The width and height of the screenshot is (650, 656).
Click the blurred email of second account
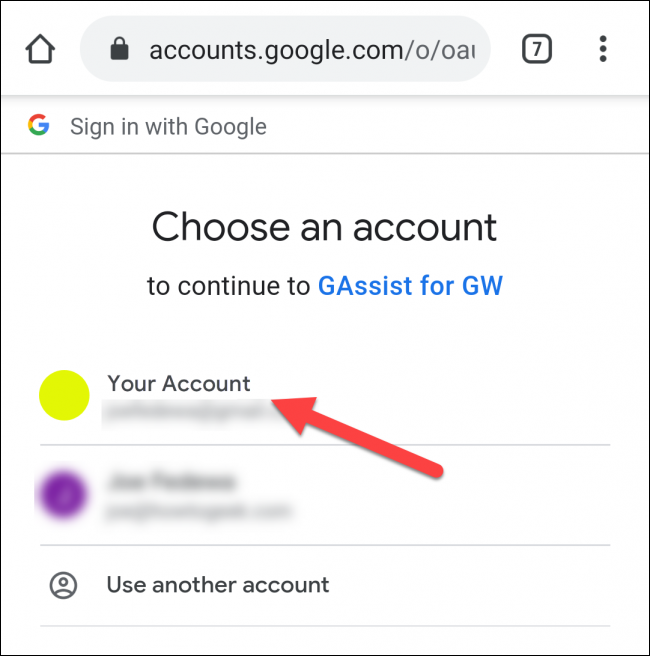point(199,512)
